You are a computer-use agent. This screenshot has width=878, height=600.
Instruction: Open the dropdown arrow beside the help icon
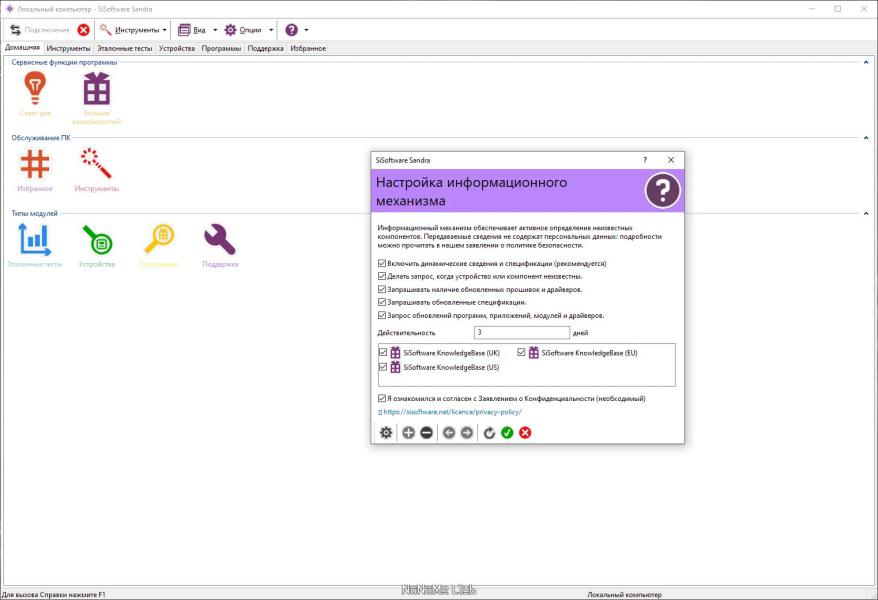(306, 30)
